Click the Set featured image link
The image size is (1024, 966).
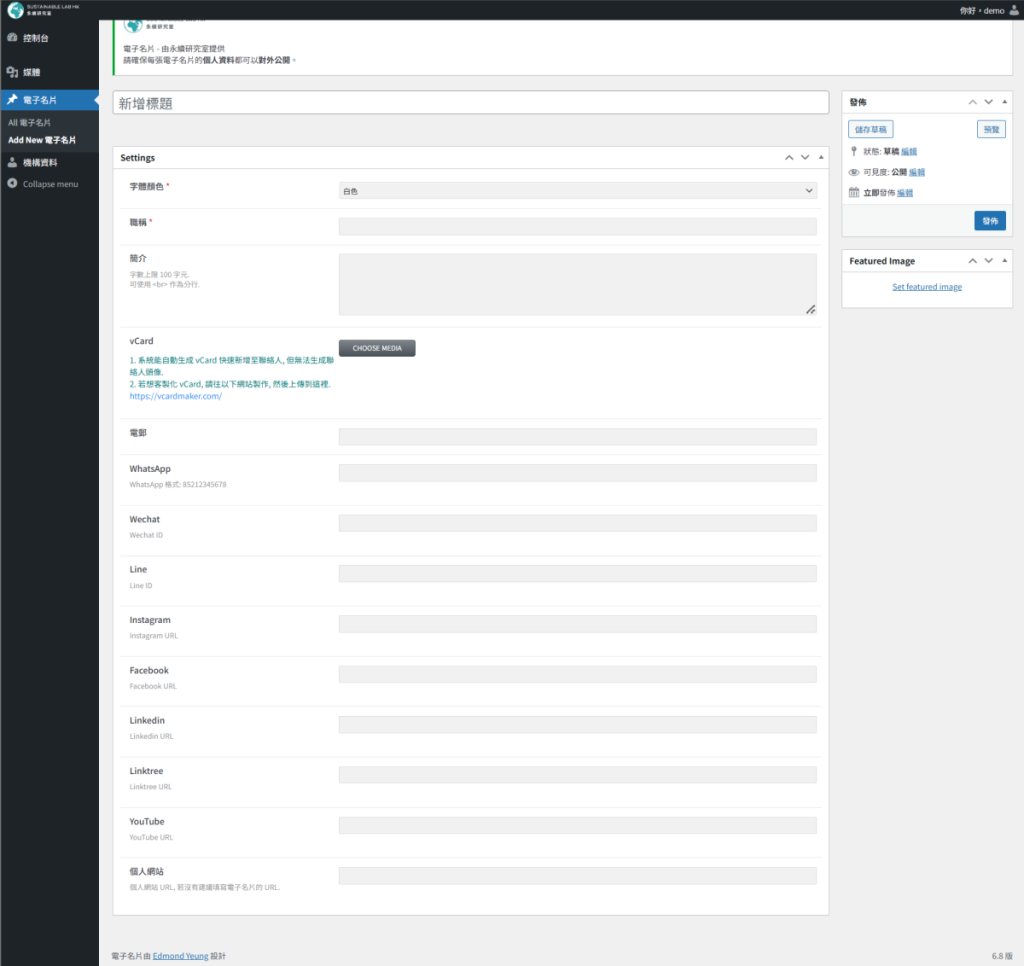click(927, 287)
